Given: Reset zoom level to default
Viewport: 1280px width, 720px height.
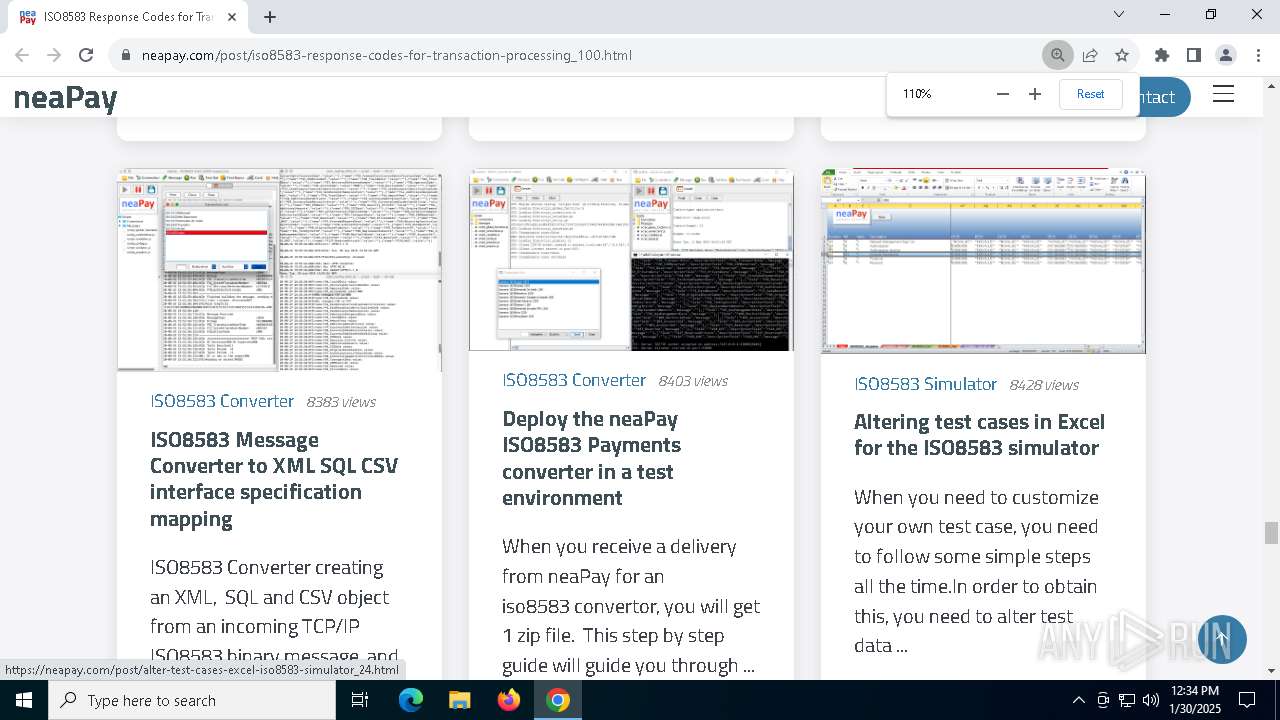Looking at the screenshot, I should click(x=1090, y=94).
